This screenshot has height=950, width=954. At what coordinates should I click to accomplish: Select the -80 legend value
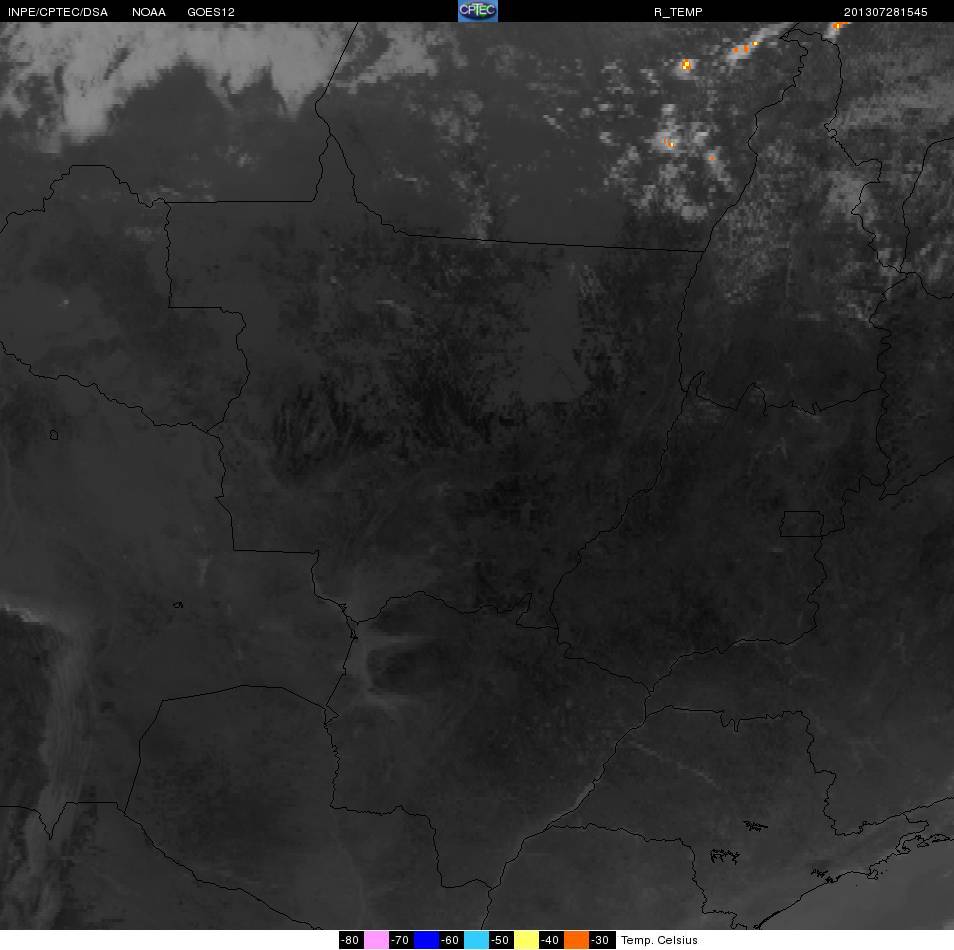pos(351,940)
